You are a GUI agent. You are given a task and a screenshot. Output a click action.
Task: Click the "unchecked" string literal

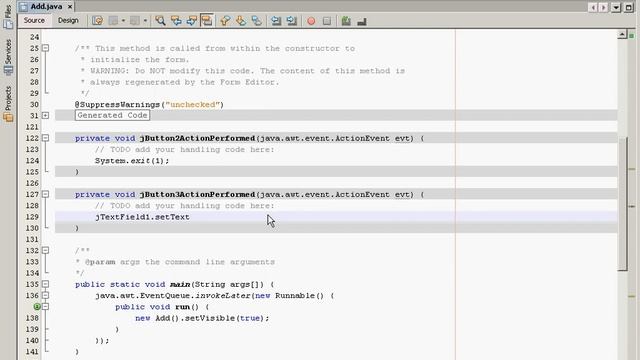pos(192,104)
